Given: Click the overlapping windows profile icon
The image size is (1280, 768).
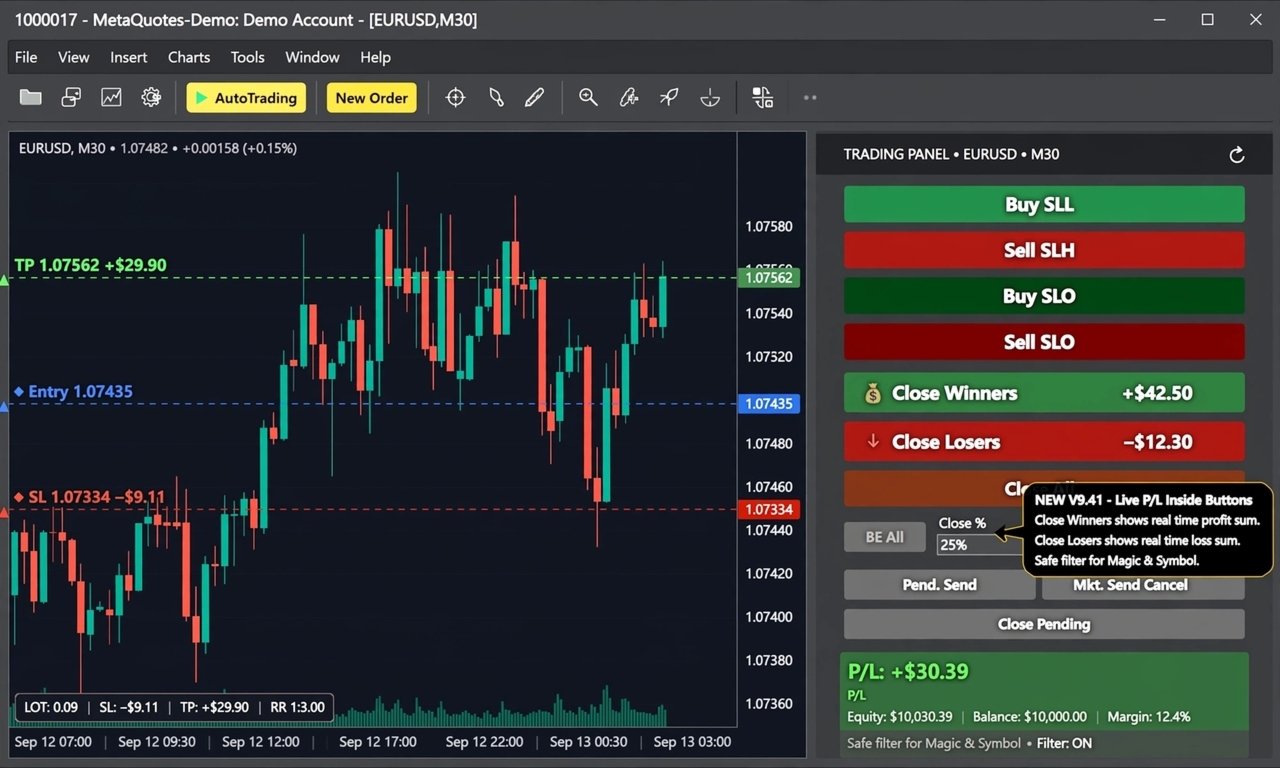Looking at the screenshot, I should tap(71, 97).
